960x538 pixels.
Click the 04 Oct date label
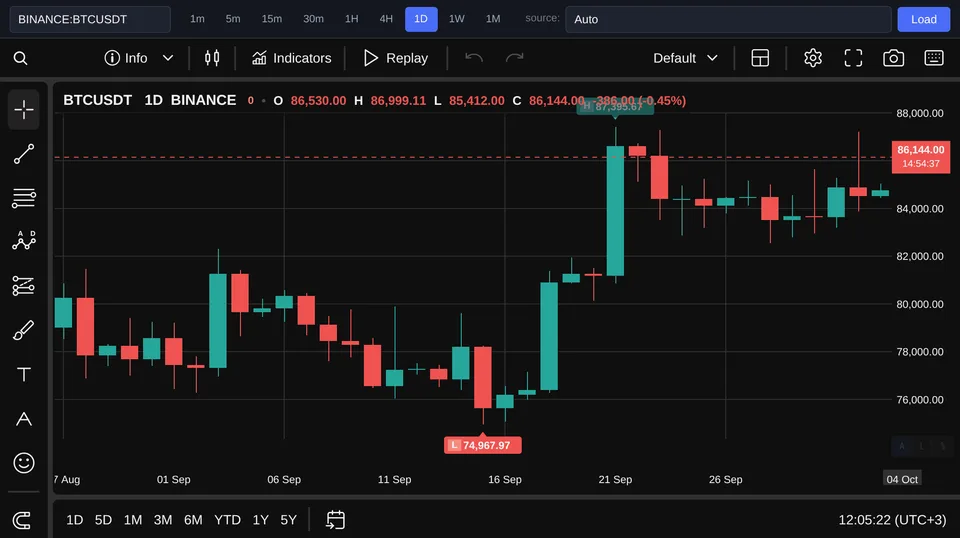[x=902, y=479]
